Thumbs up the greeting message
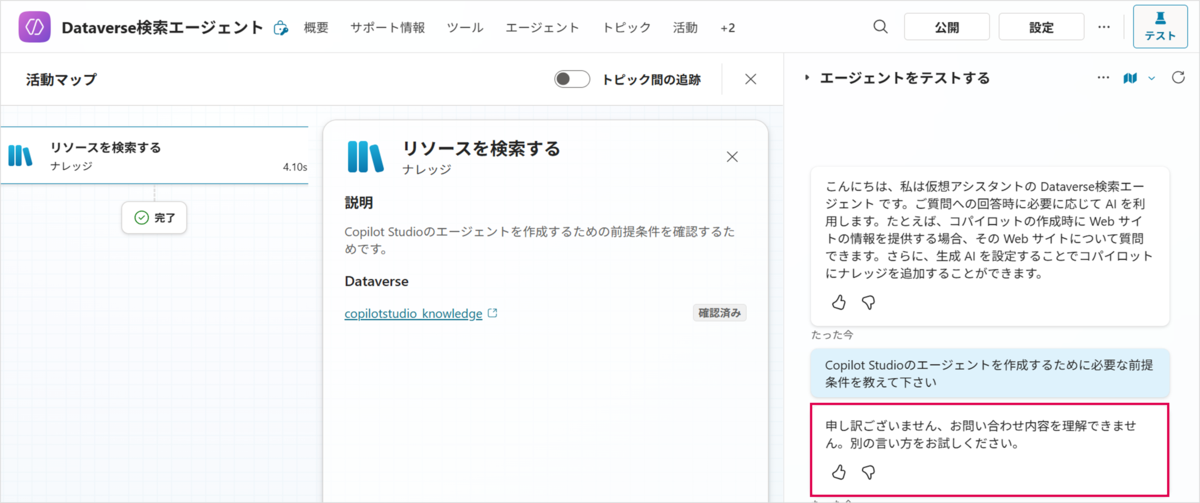 point(839,301)
